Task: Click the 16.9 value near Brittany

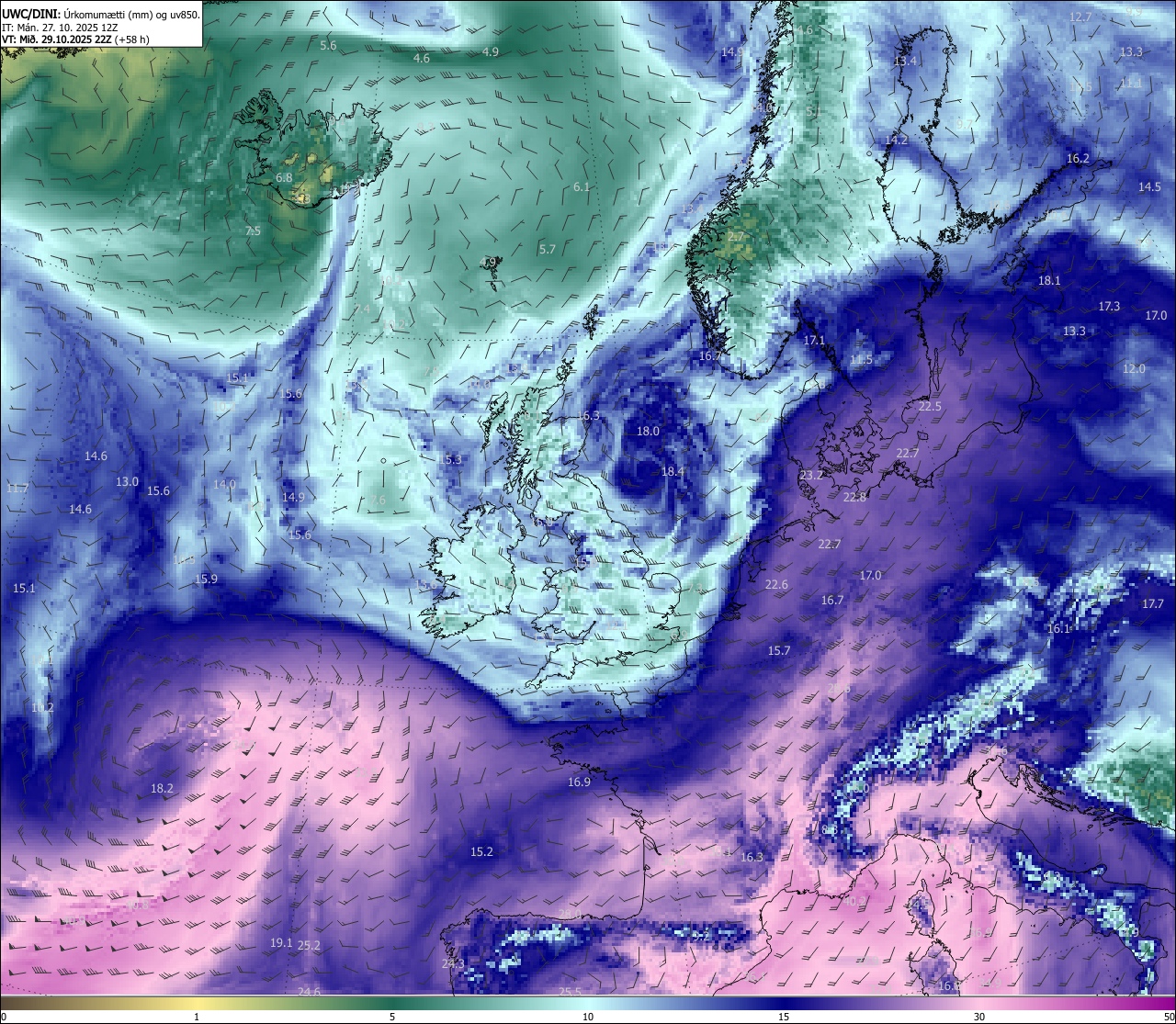Action: point(579,782)
